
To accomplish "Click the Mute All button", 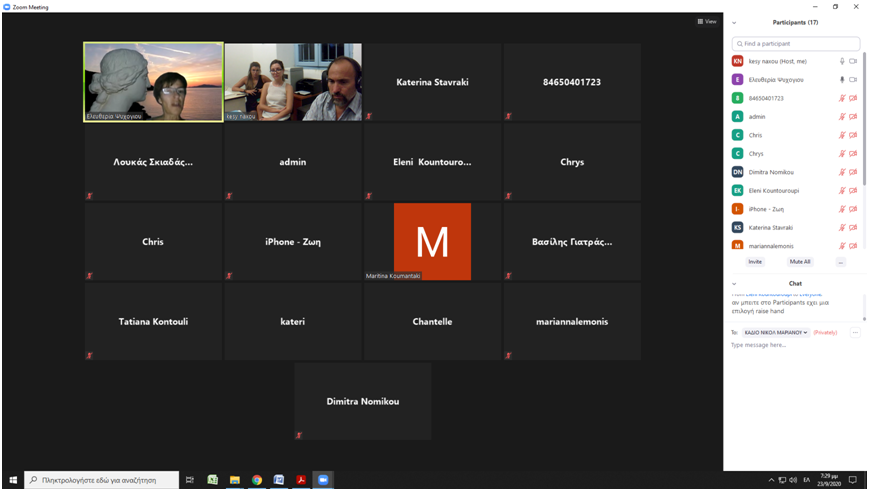I will click(x=800, y=262).
